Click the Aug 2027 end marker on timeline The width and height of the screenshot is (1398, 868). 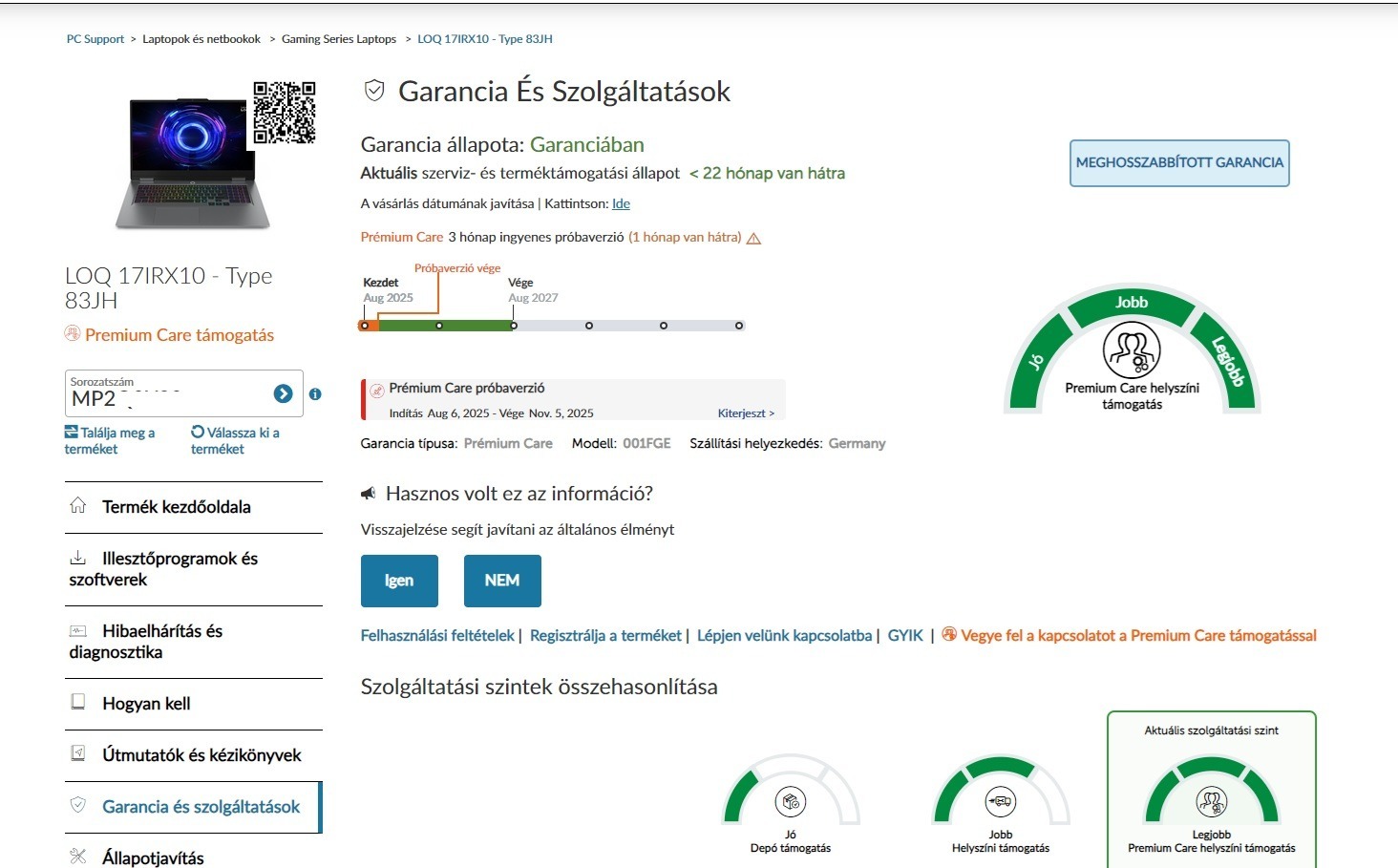(x=514, y=326)
